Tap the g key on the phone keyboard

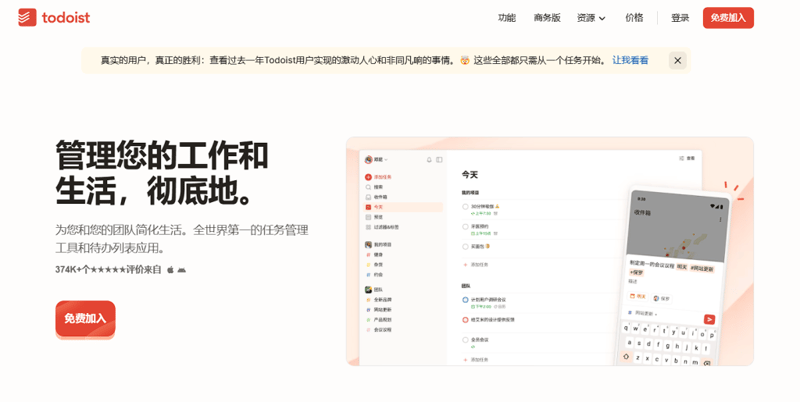(667, 346)
